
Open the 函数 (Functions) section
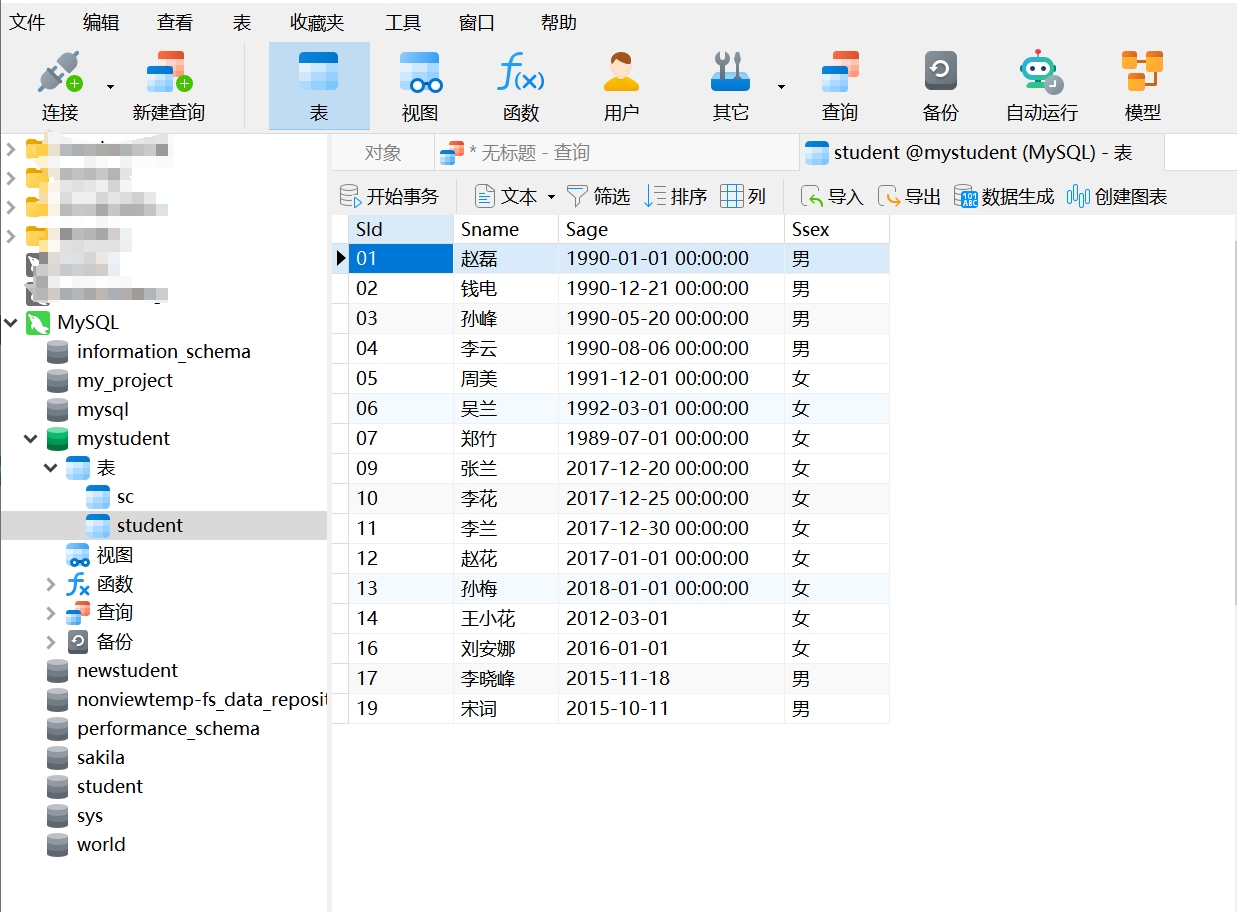pos(520,85)
